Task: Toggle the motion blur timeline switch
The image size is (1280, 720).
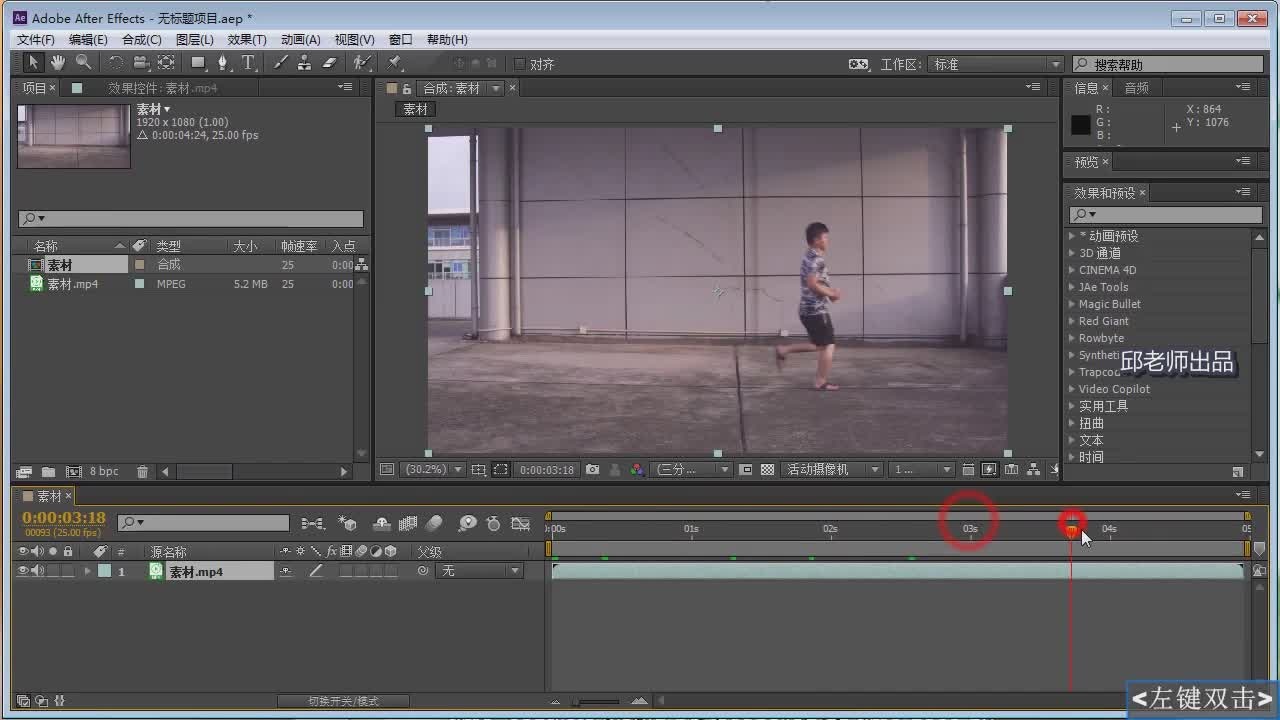Action: [x=433, y=523]
